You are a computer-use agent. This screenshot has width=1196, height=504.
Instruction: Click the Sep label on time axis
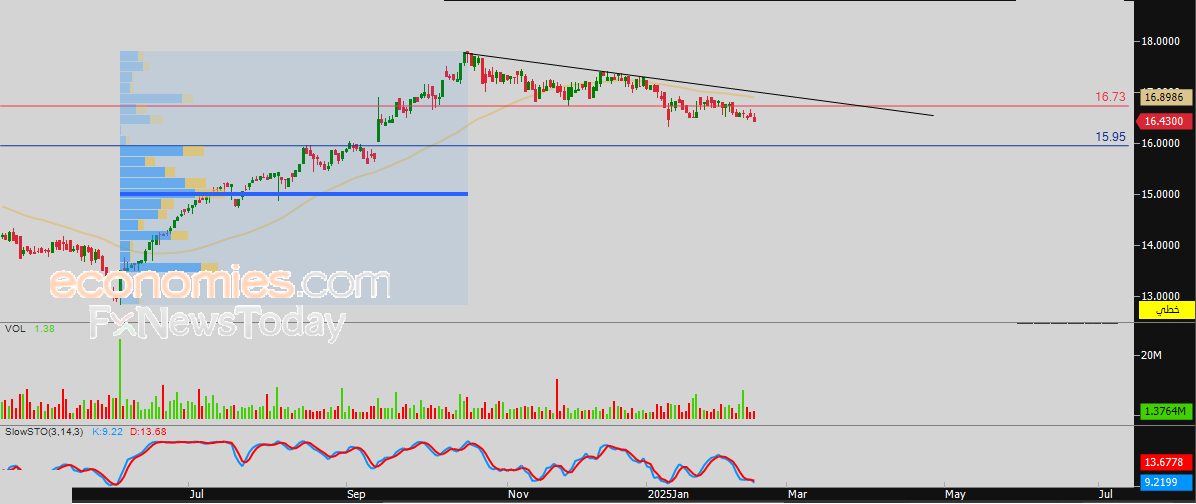coord(356,495)
